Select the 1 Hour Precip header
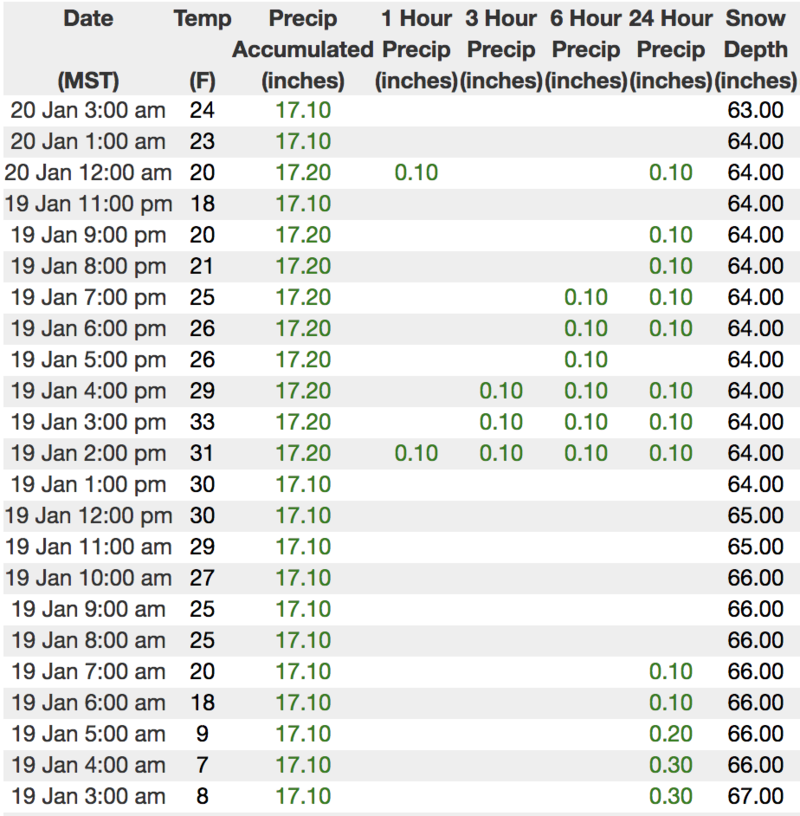This screenshot has height=816, width=800. click(x=416, y=49)
